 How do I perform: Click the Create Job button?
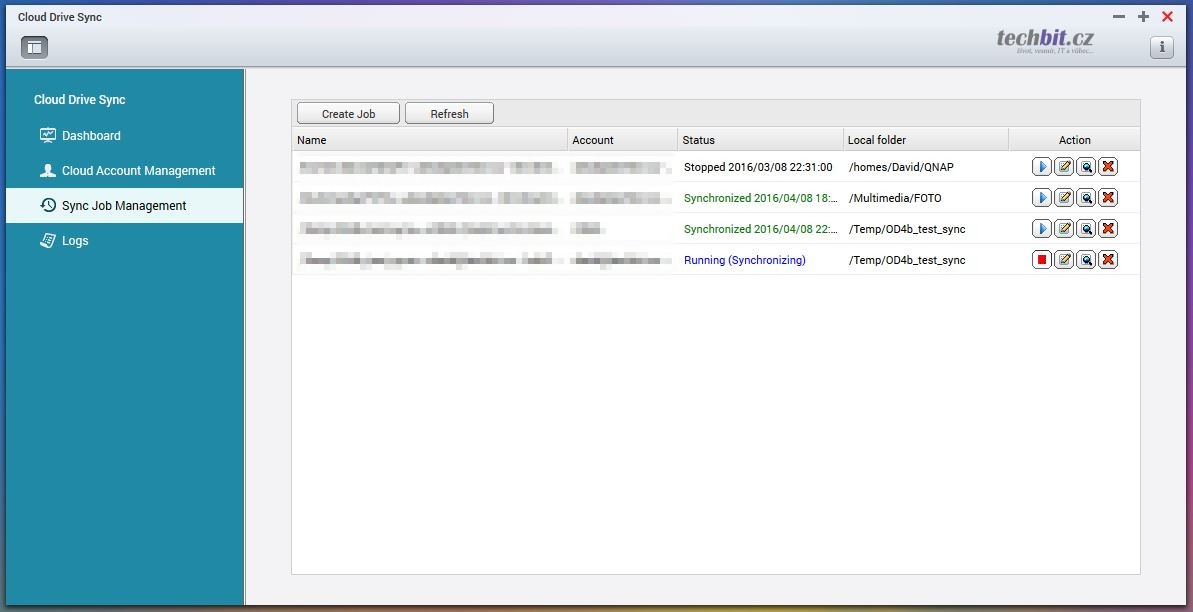348,114
